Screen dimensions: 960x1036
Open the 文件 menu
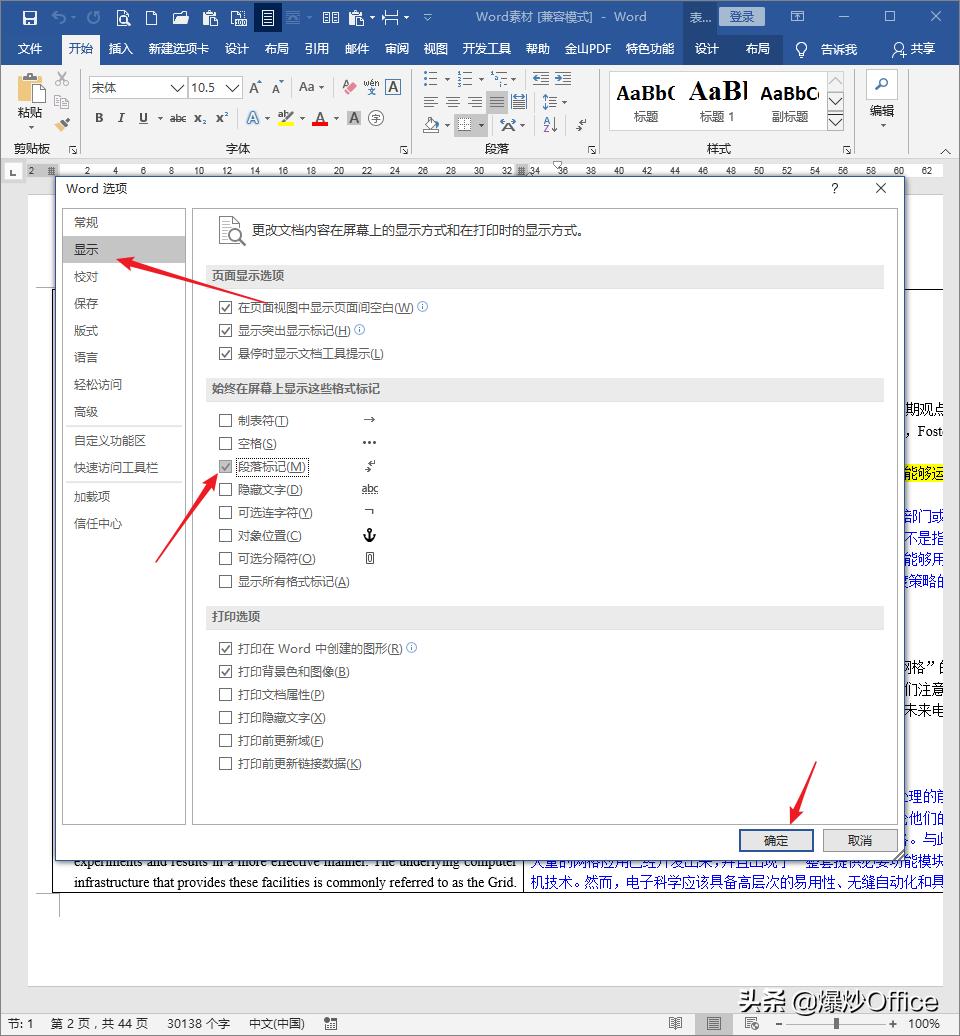tap(30, 47)
